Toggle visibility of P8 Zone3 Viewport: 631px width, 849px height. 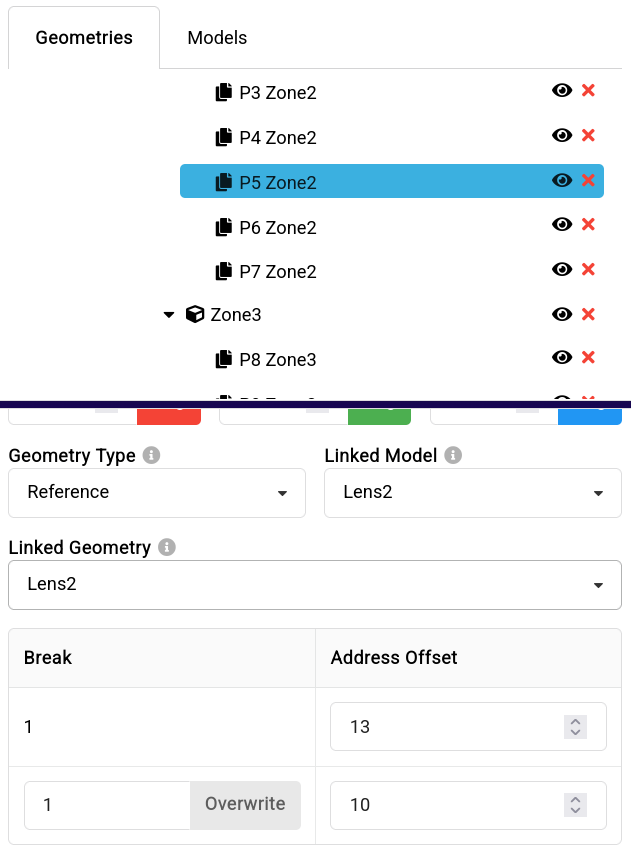click(562, 358)
